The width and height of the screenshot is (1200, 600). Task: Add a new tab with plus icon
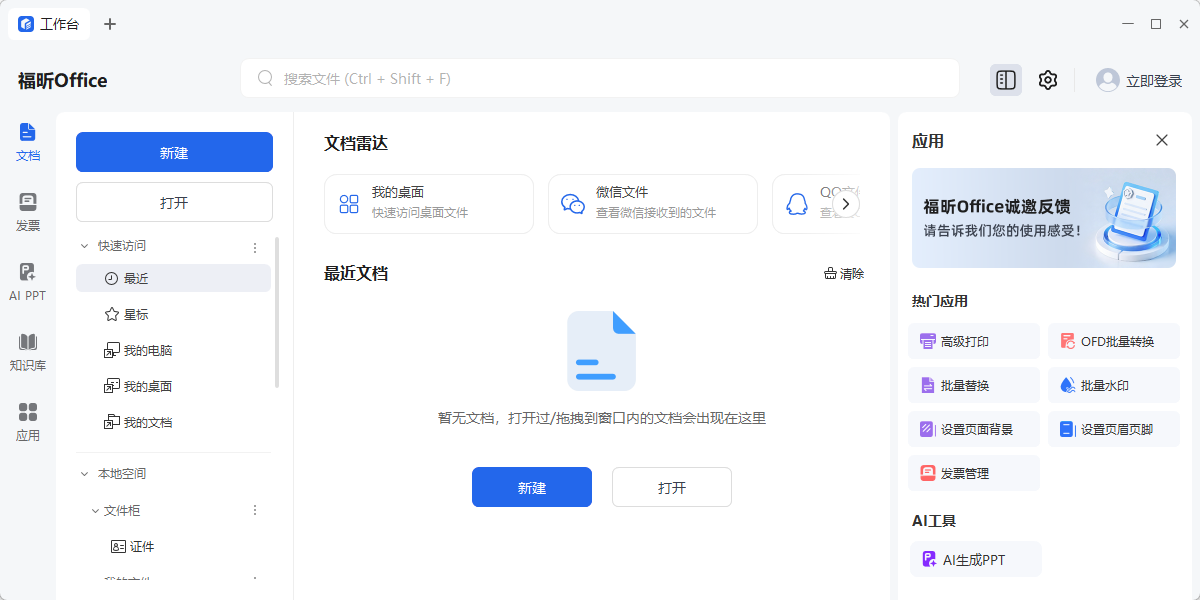click(x=110, y=24)
